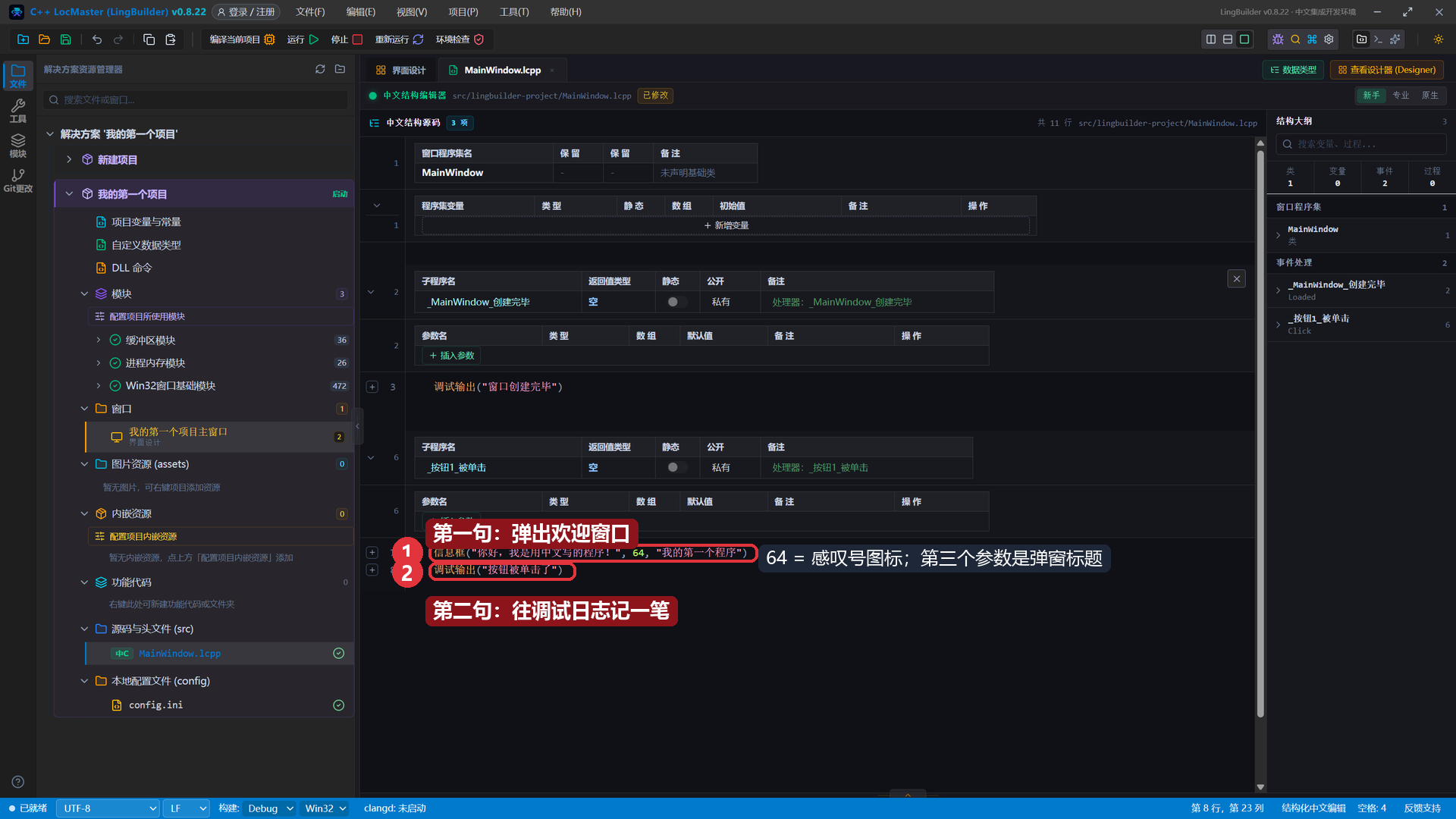Expand the 缓冲区模块 node
The height and width of the screenshot is (819, 1456).
point(98,340)
